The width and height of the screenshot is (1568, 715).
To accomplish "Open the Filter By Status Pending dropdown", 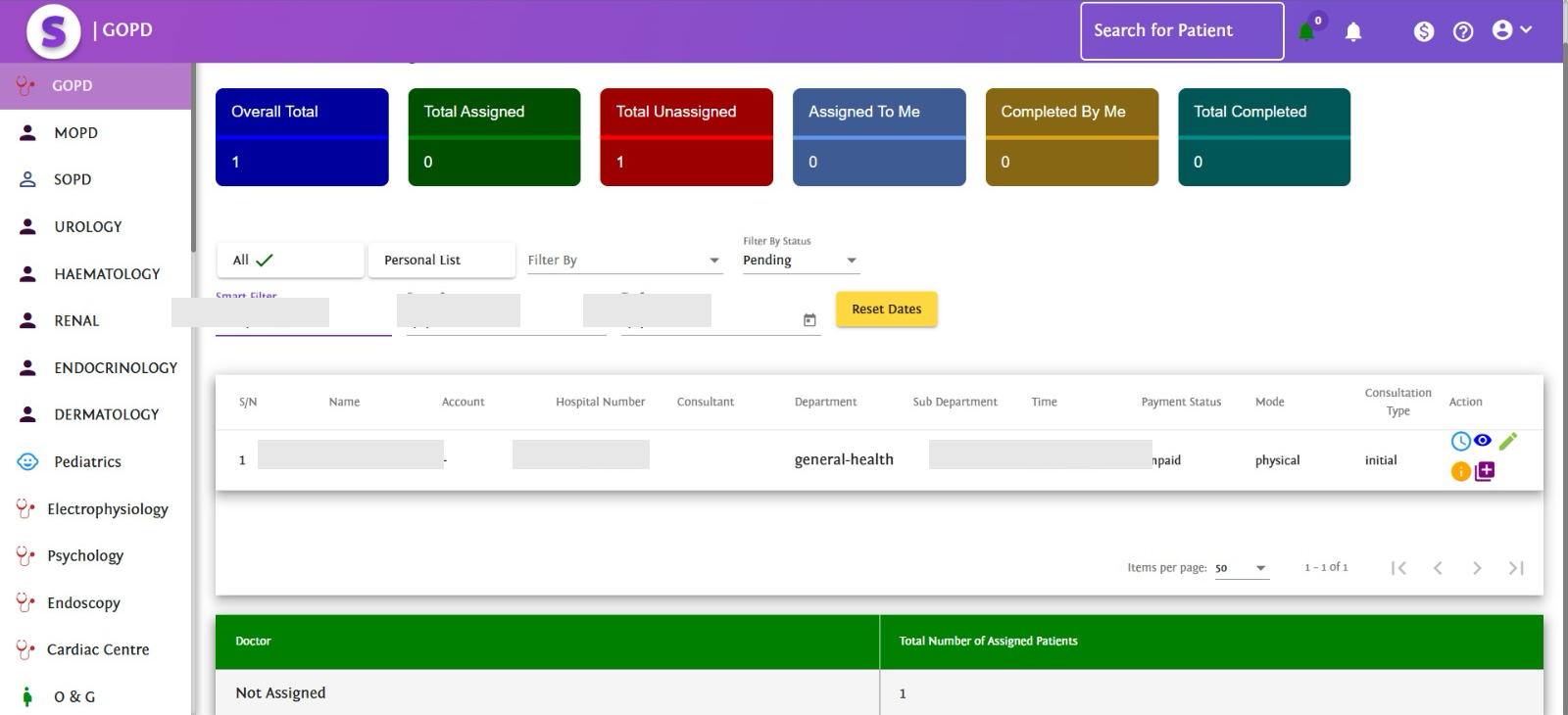I will (x=801, y=261).
